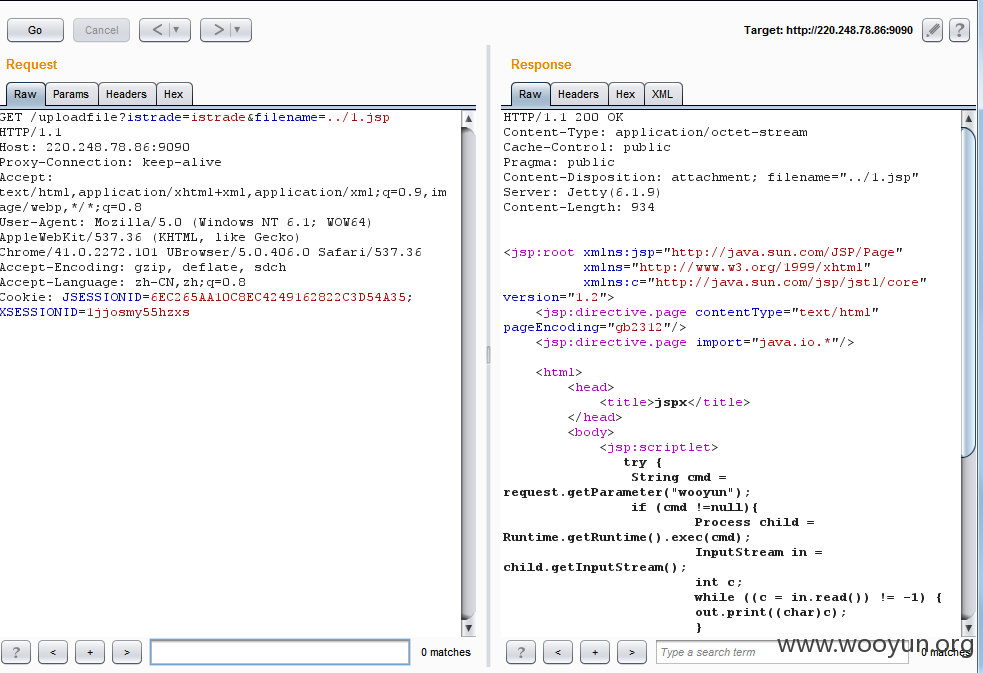Open the history-back dropdown arrow

[177, 30]
